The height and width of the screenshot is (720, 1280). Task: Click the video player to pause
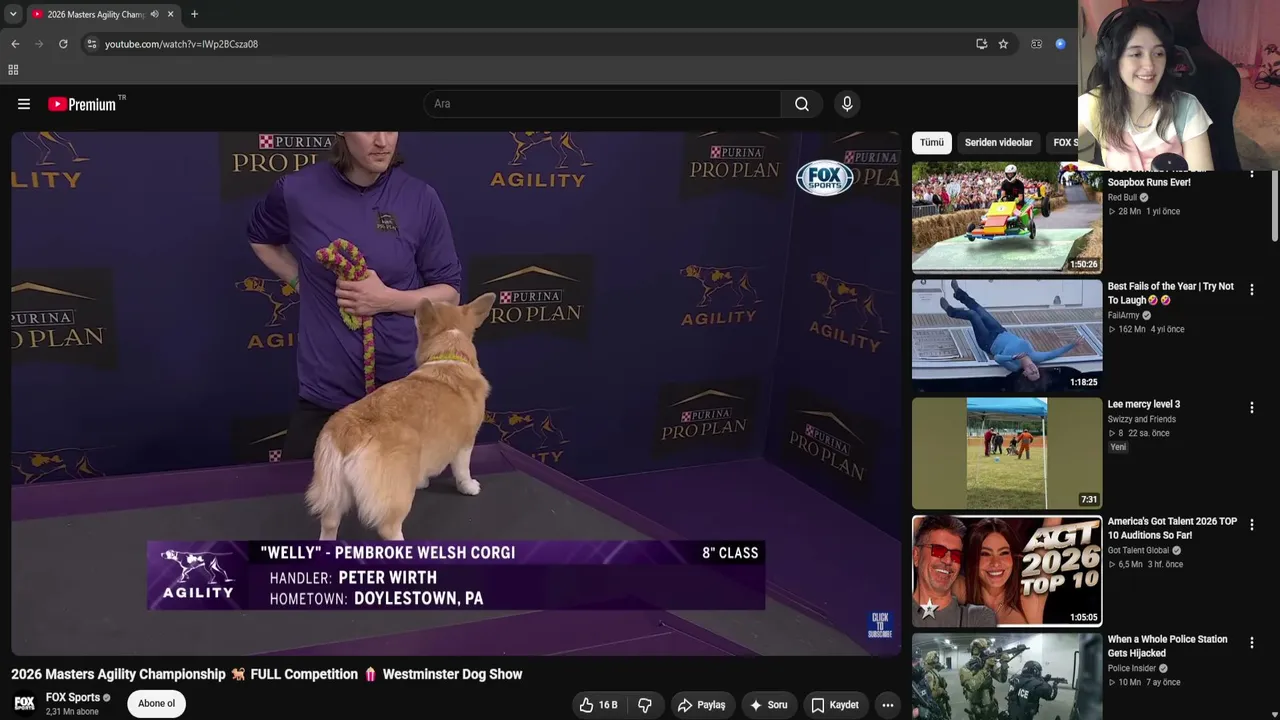pyautogui.click(x=456, y=394)
